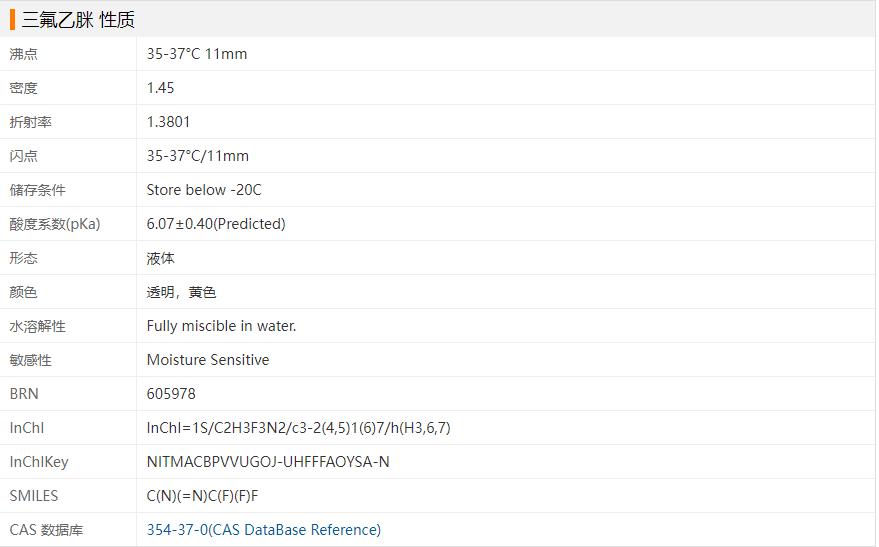Click the InChIKey value NITMACBPVVUGOJ-UHFFFAOYSA-N
This screenshot has height=547, width=879.
tap(268, 462)
